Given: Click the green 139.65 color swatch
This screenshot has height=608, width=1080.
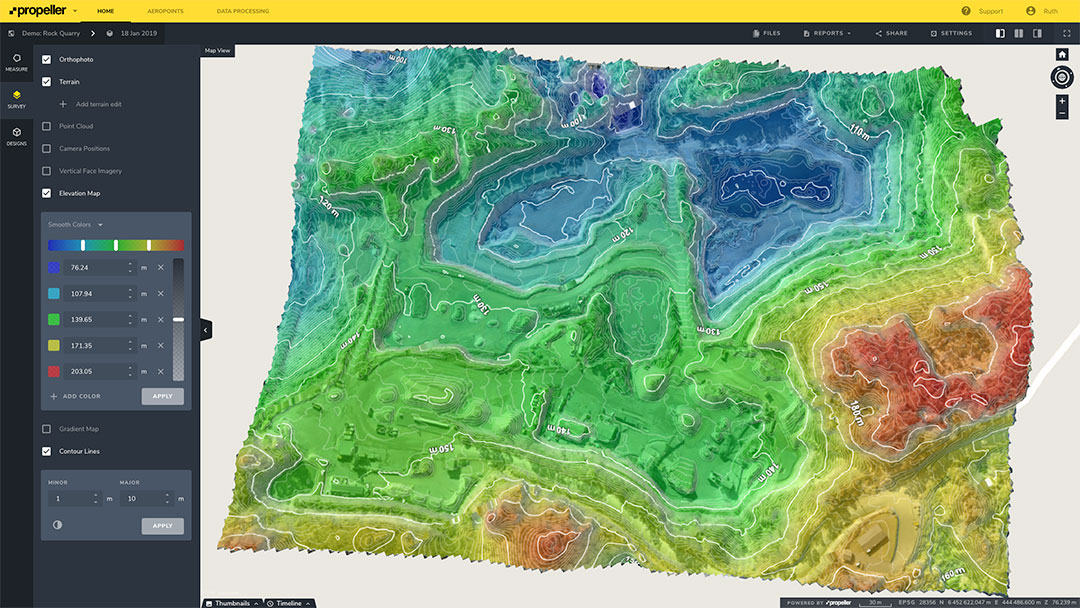Looking at the screenshot, I should tap(54, 319).
